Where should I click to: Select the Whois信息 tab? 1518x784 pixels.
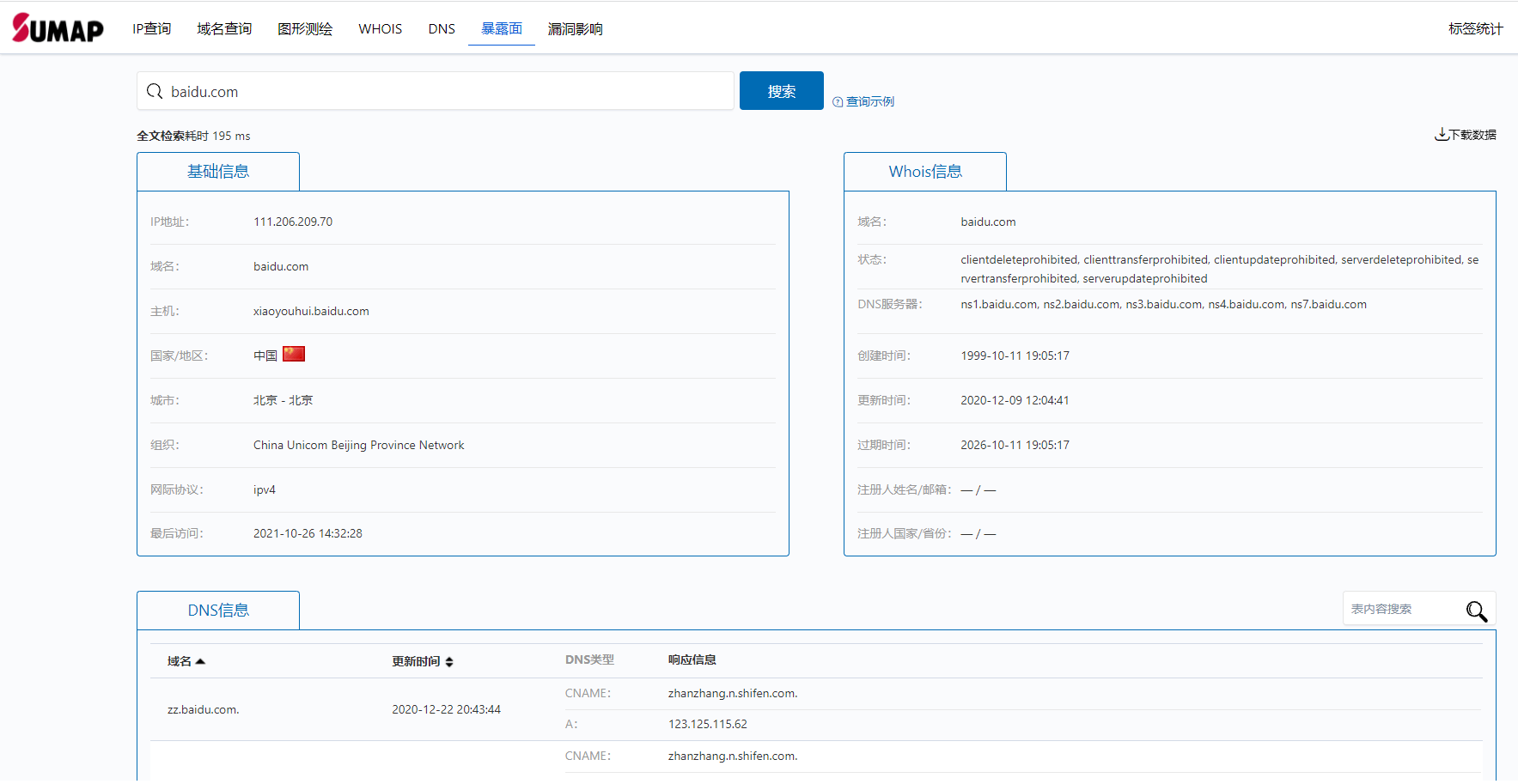tap(925, 172)
